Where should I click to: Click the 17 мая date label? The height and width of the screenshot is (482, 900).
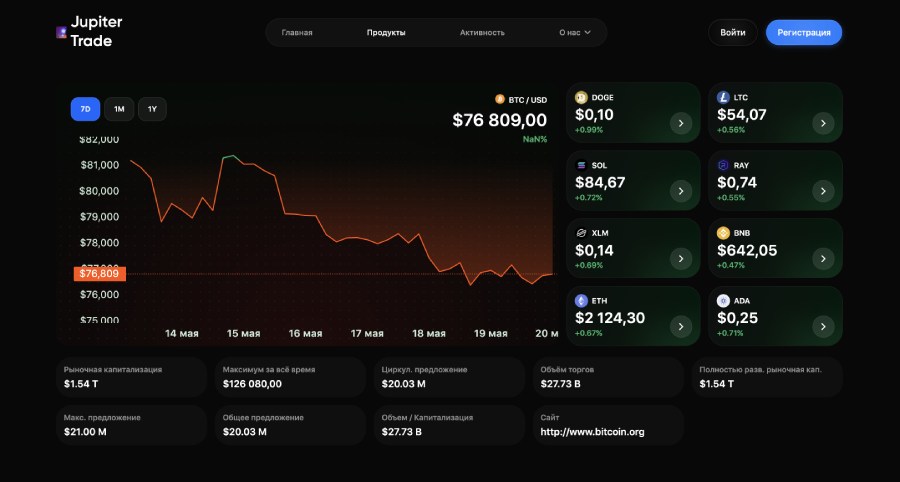(367, 333)
